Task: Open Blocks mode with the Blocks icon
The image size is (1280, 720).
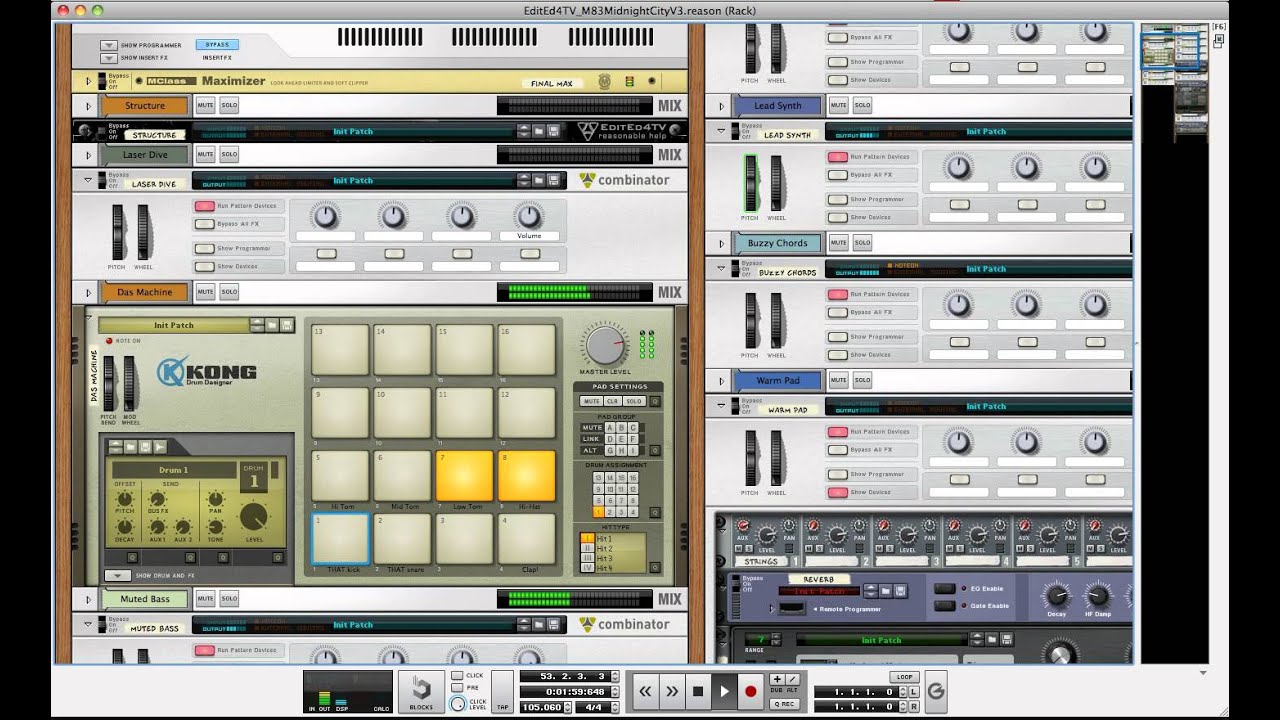Action: (421, 690)
